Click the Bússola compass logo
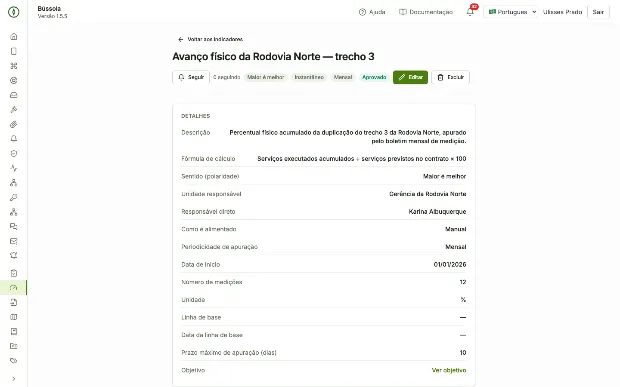The image size is (620, 387). (13, 12)
